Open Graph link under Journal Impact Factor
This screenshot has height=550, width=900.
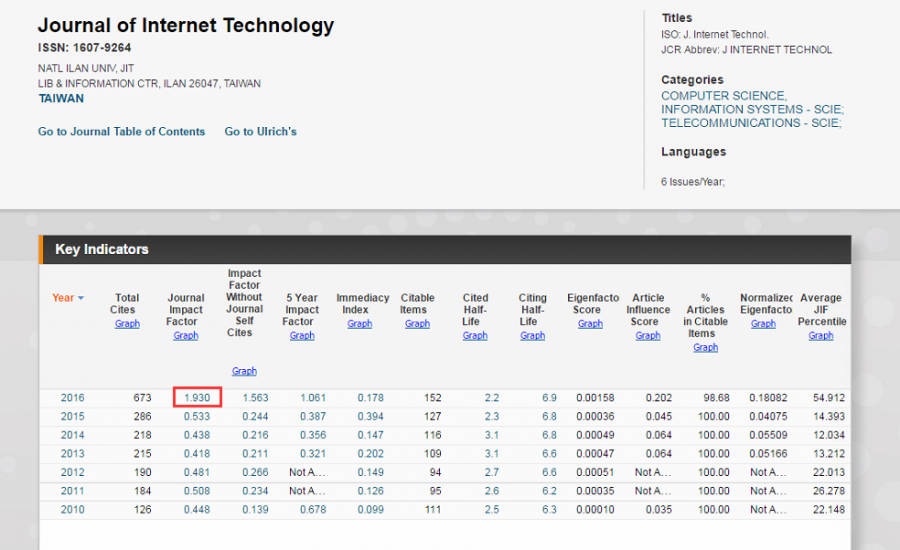[185, 335]
